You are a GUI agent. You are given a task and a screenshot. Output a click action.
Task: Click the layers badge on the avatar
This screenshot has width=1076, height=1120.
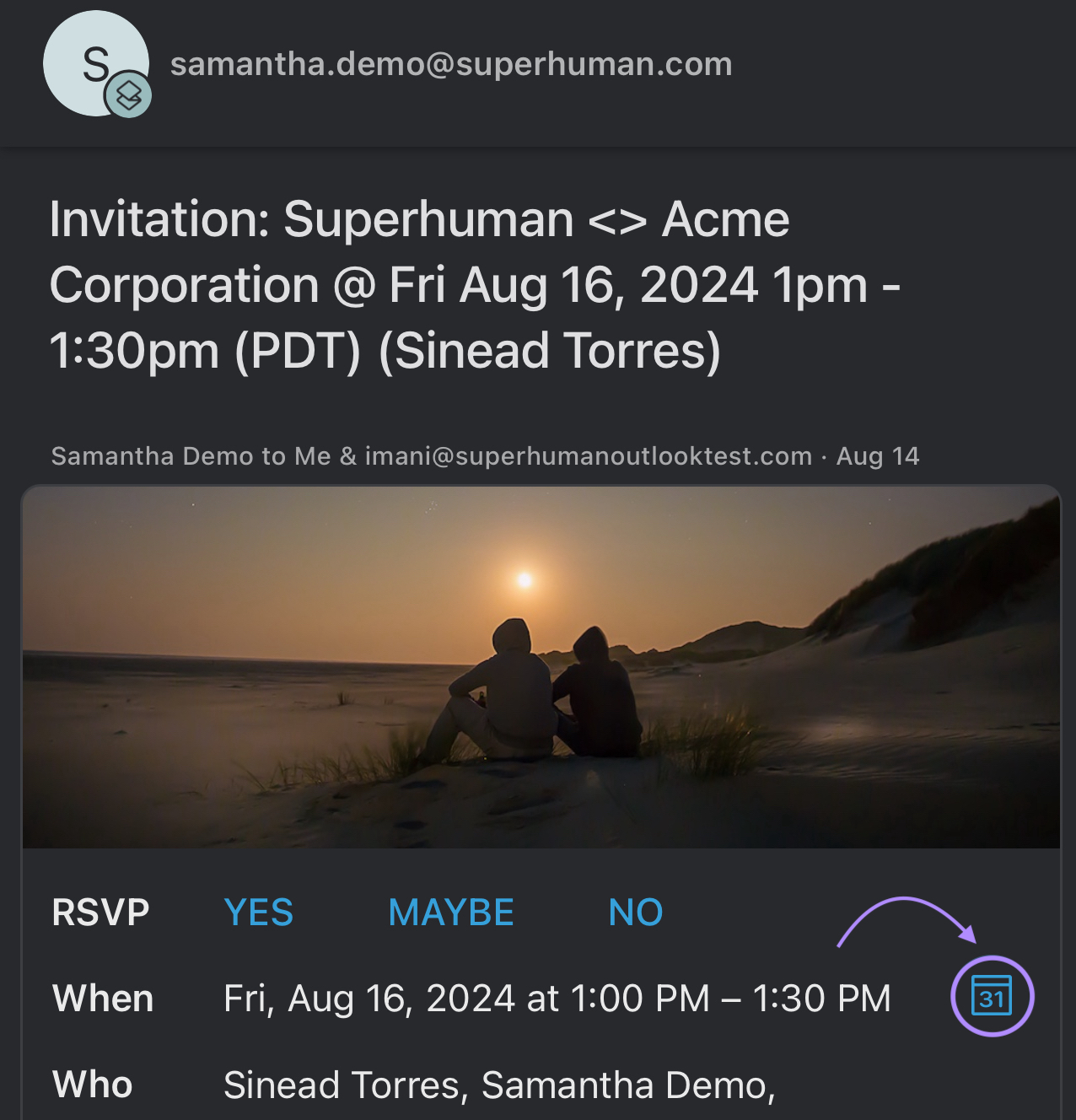128,95
